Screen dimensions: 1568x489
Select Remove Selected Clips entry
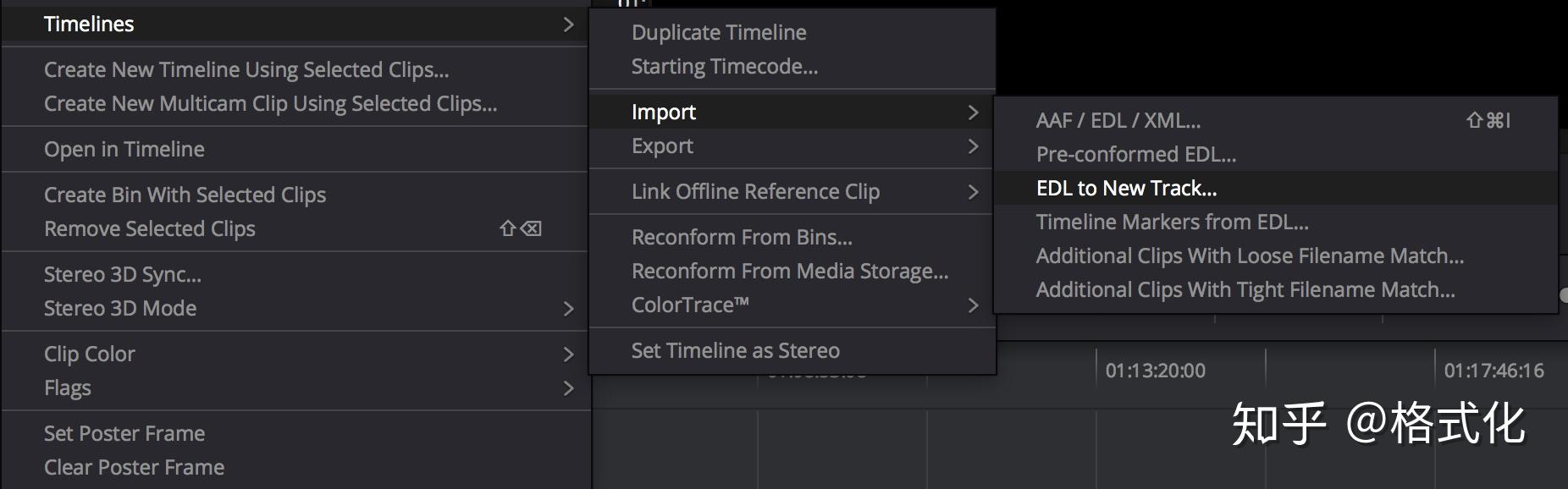pyautogui.click(x=150, y=229)
